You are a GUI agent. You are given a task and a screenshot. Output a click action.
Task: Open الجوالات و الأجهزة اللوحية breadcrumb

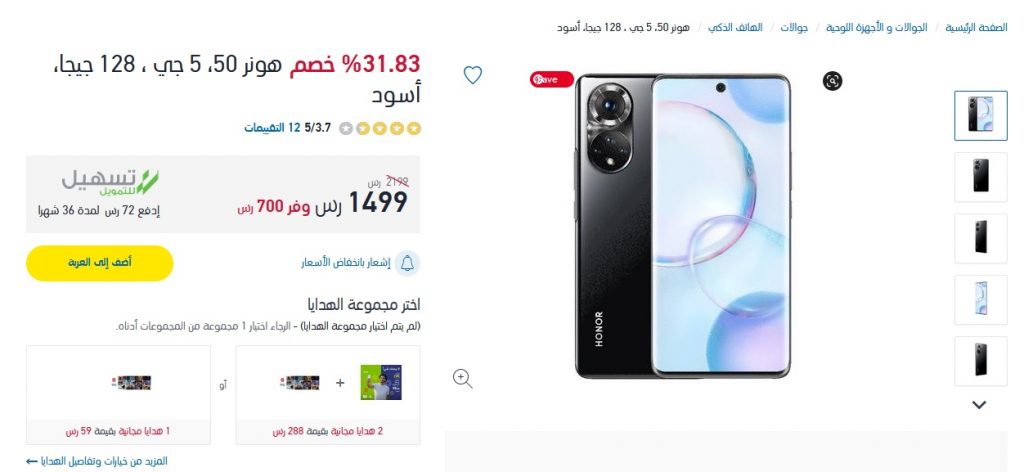(x=876, y=28)
